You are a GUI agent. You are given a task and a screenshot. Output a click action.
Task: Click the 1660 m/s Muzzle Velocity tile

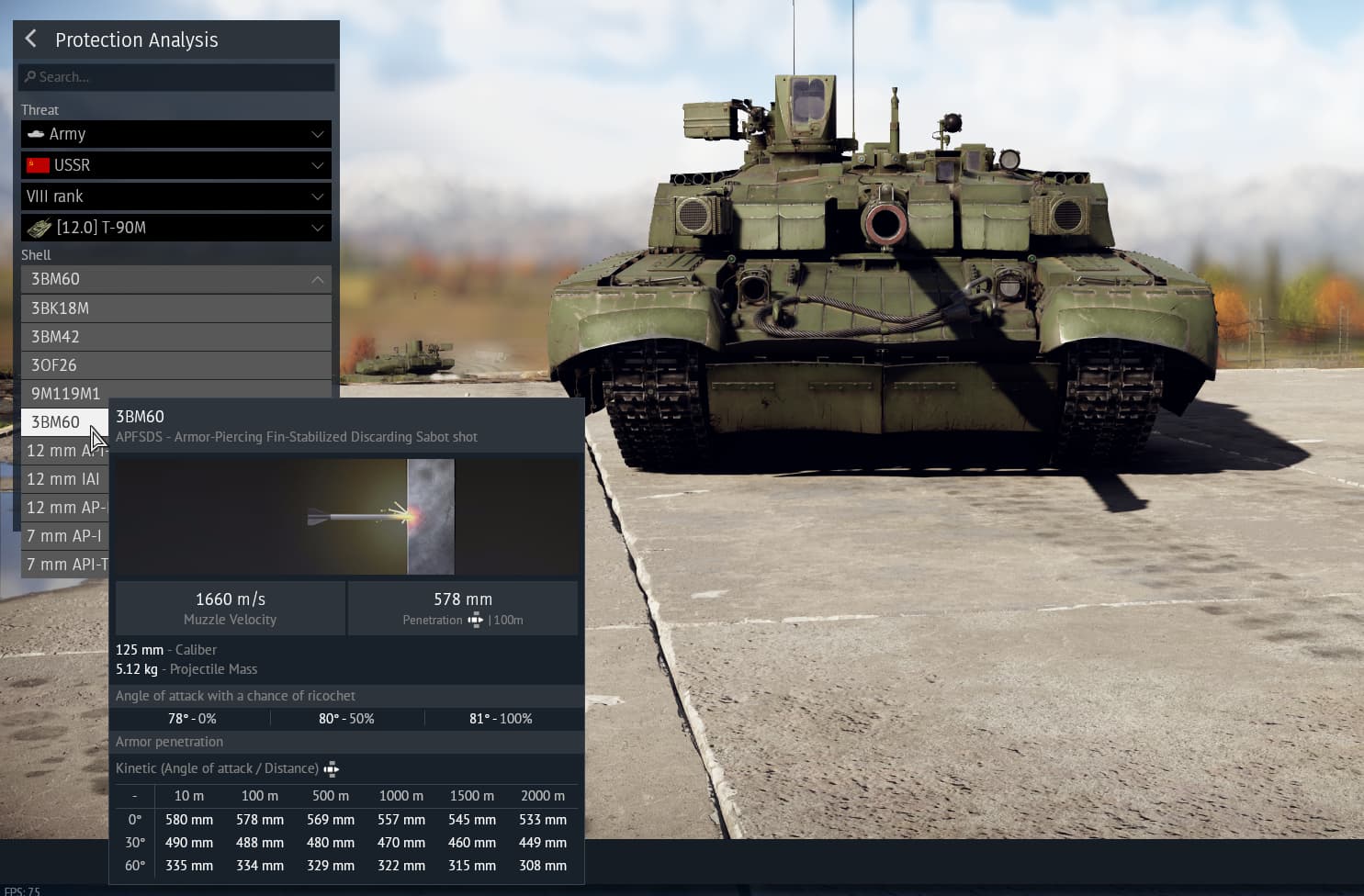click(x=231, y=608)
